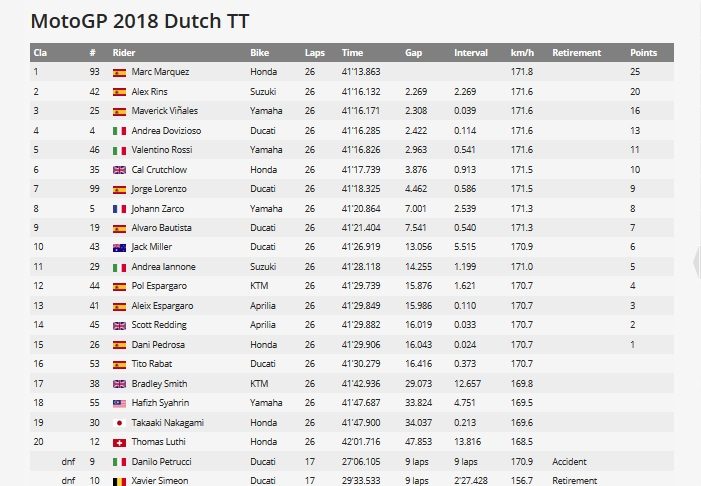
Task: Expand the side arrow at the table's right edge
Action: (x=696, y=262)
